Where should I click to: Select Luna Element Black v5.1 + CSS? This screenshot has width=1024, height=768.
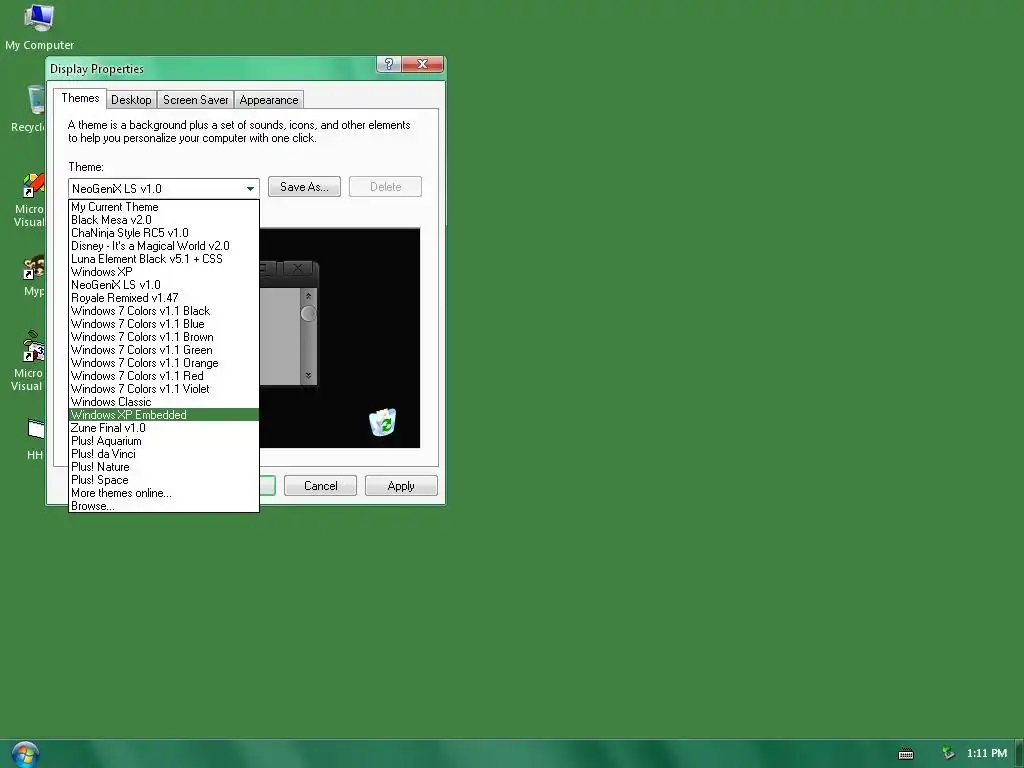[x=164, y=259]
